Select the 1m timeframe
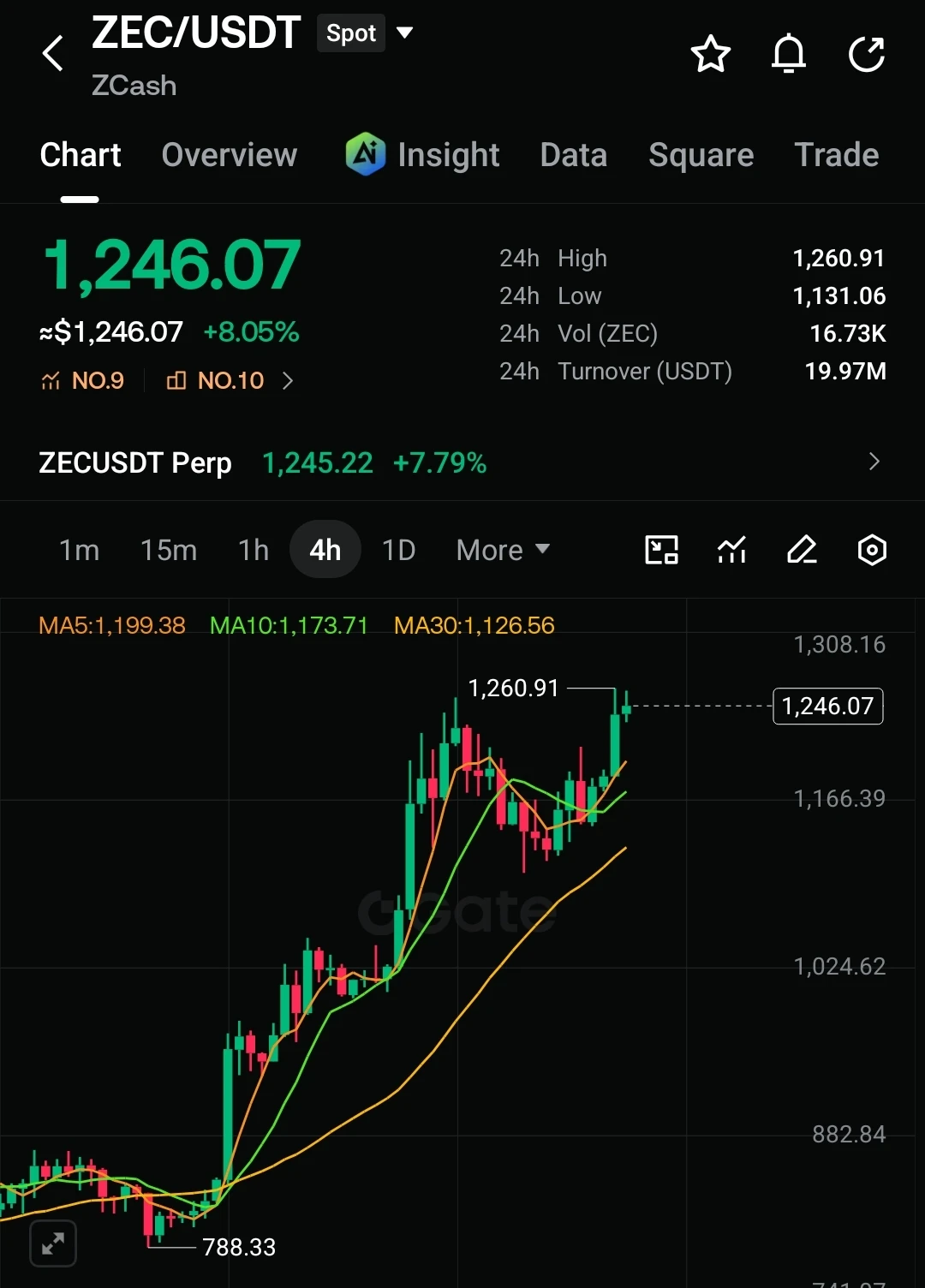The height and width of the screenshot is (1288, 925). 80,550
